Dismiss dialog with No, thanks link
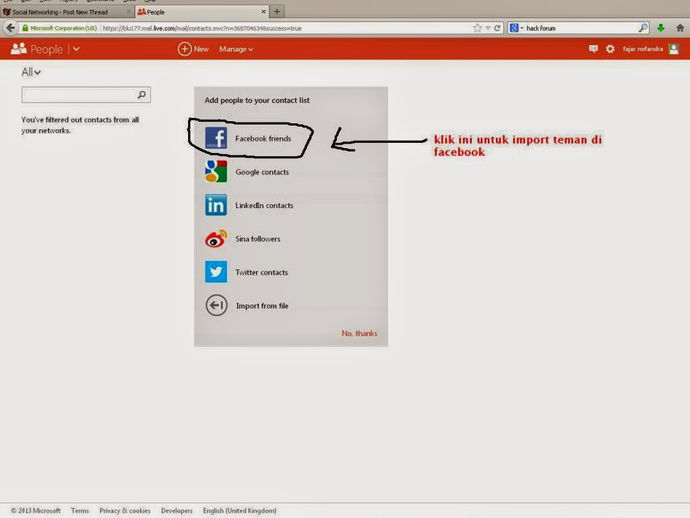 coord(360,333)
